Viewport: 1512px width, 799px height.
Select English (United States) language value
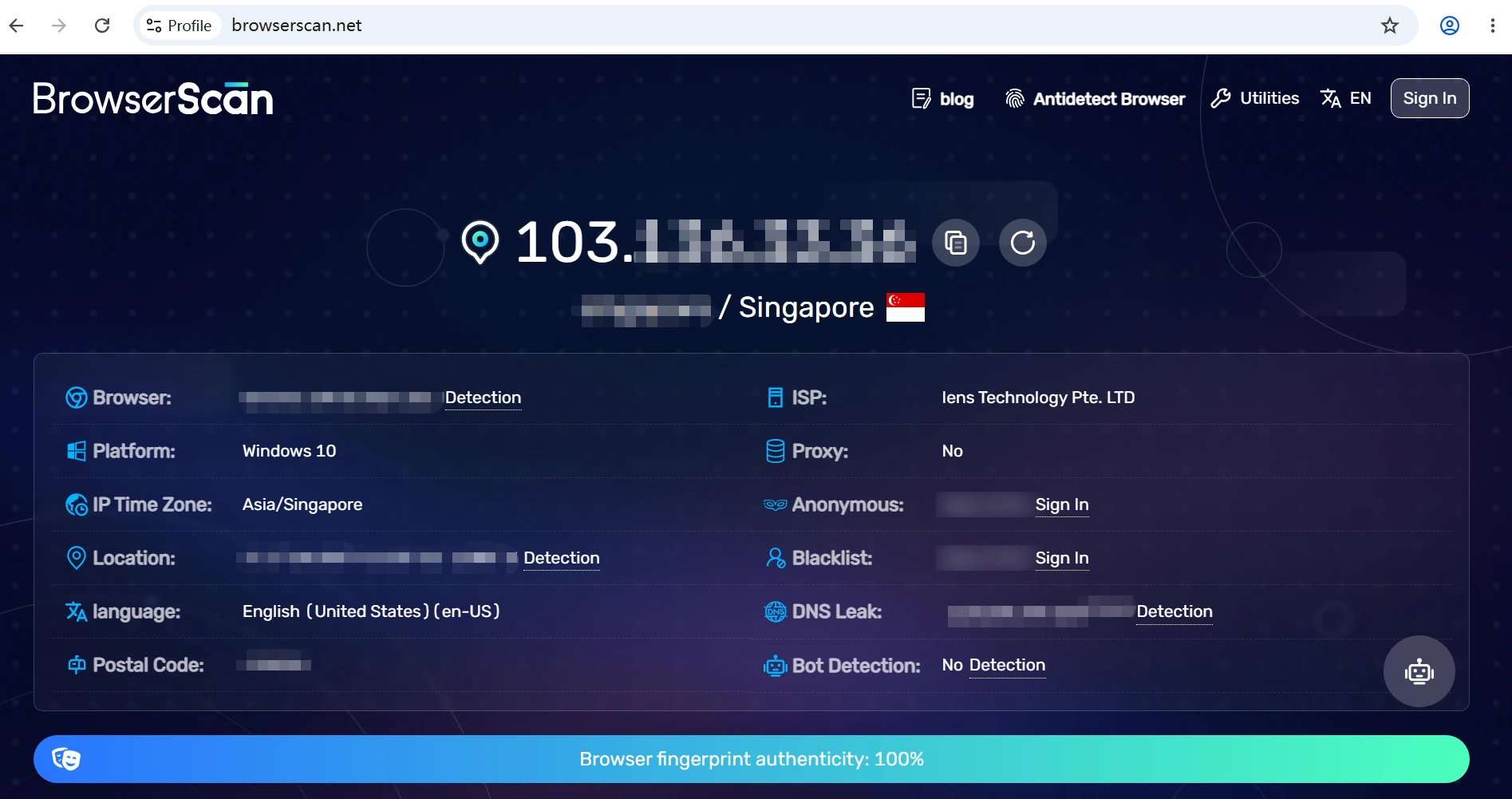coord(371,611)
